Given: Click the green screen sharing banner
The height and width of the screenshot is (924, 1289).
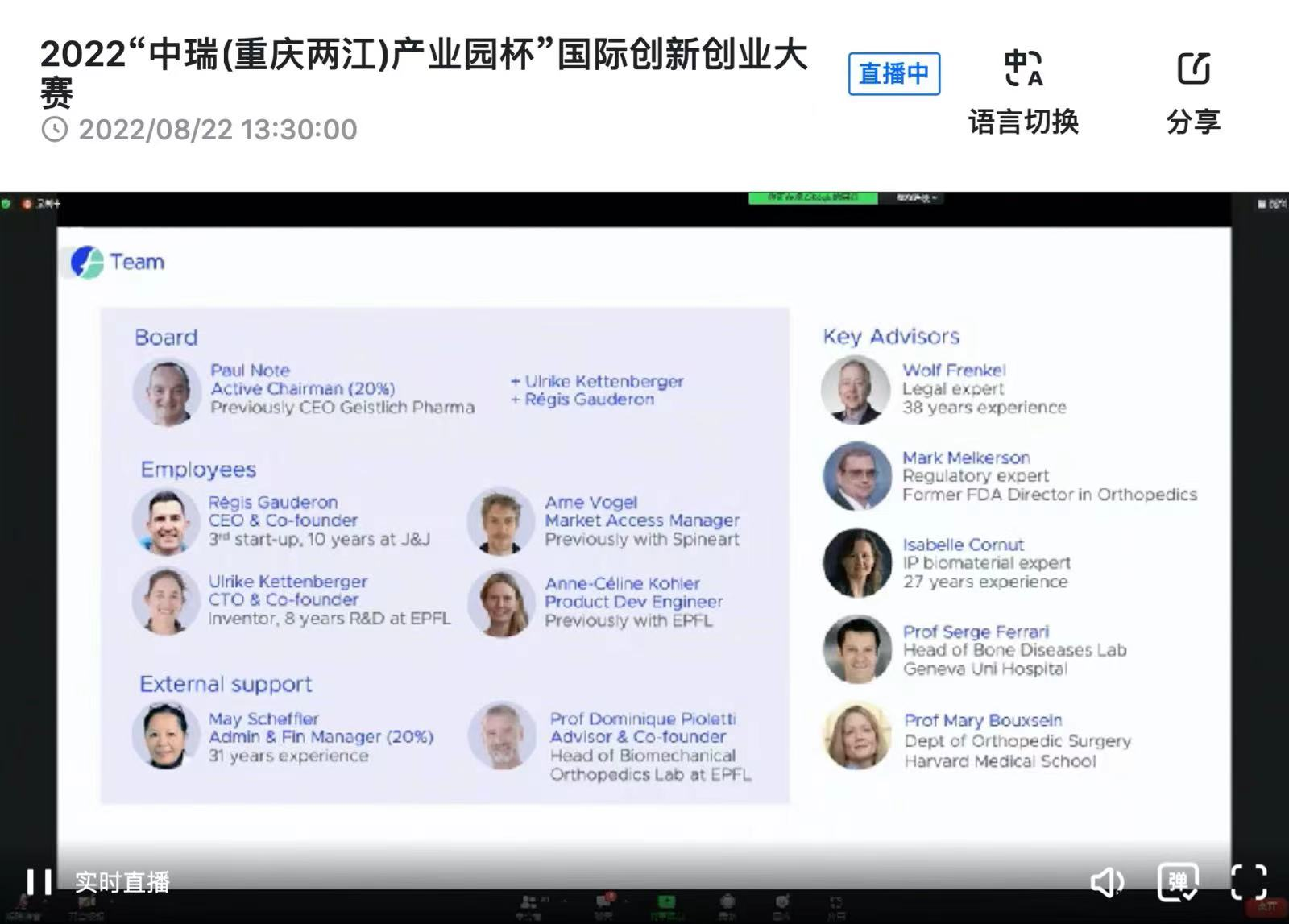Looking at the screenshot, I should pos(812,198).
